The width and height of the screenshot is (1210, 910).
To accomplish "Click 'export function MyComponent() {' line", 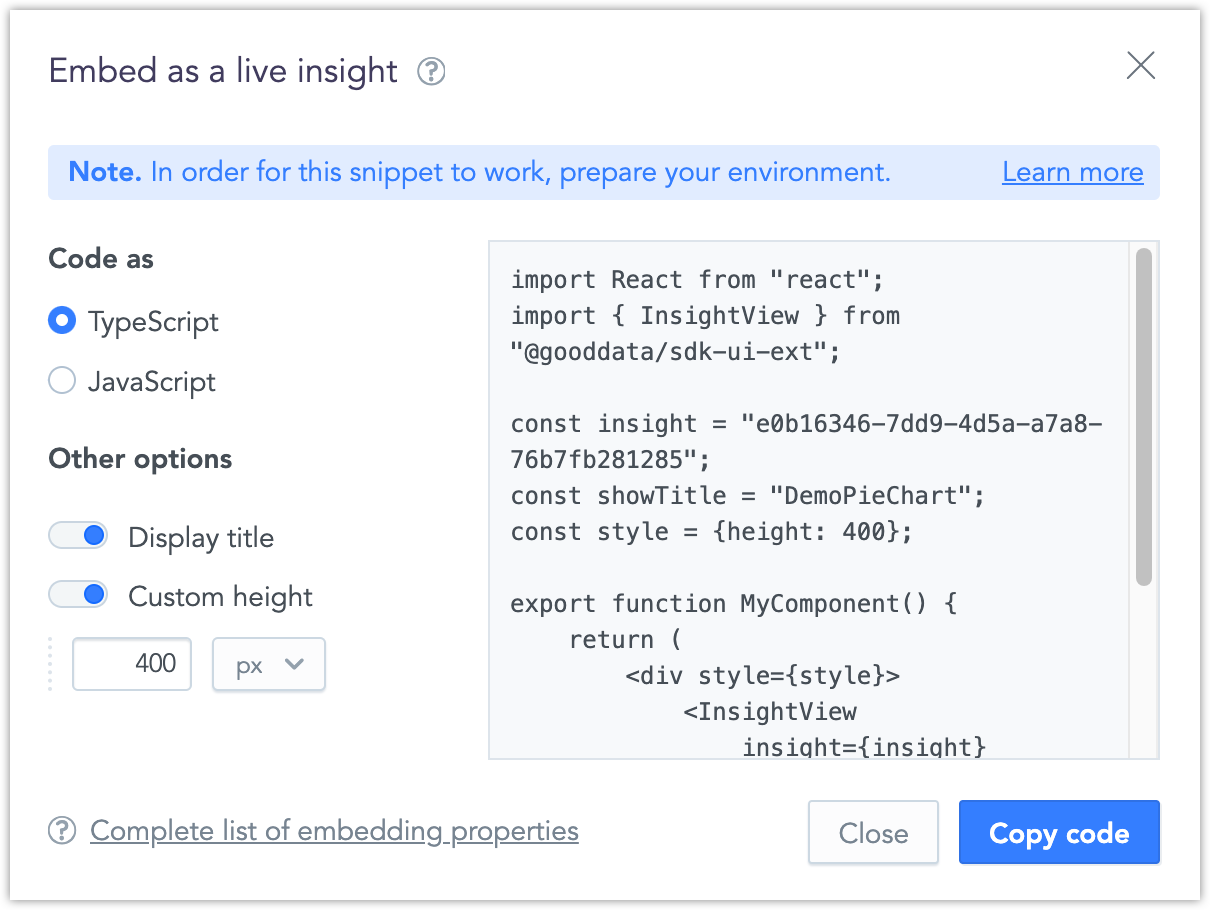I will pyautogui.click(x=734, y=604).
